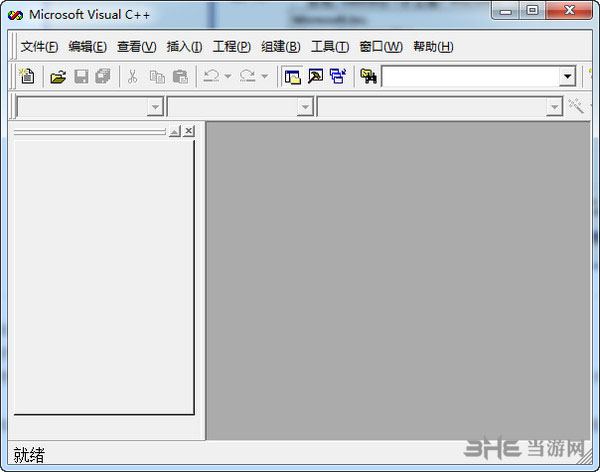Open the 文件(F) menu

39,47
